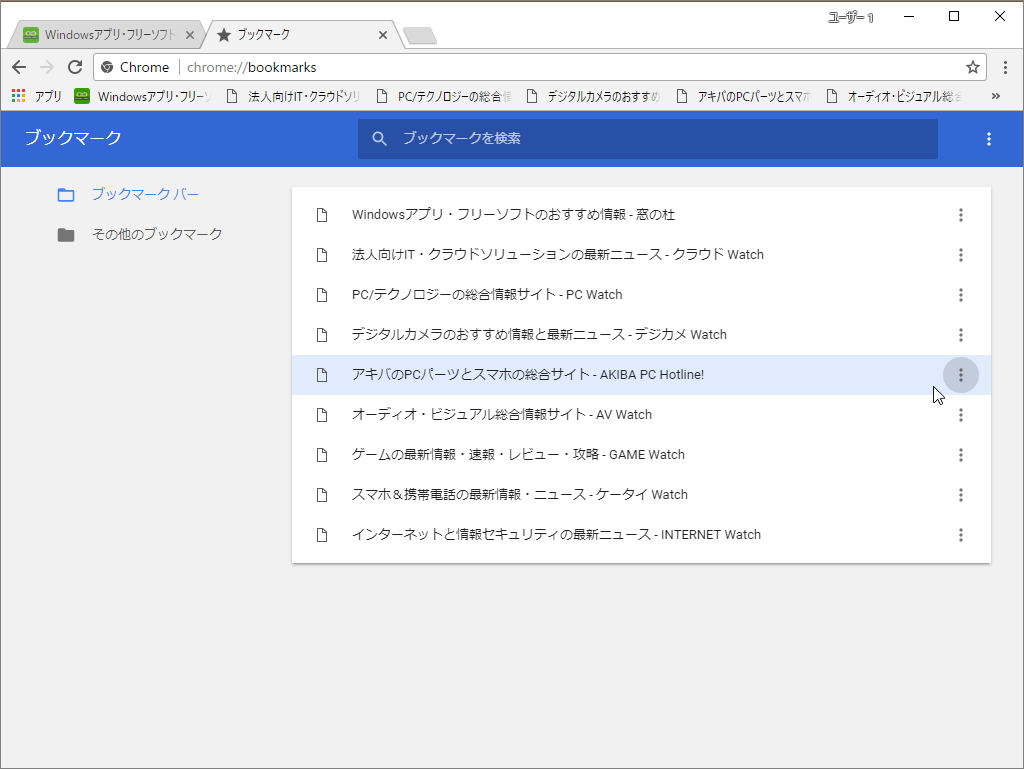Click the star icon in the address bar
Viewport: 1024px width, 769px height.
pos(971,67)
